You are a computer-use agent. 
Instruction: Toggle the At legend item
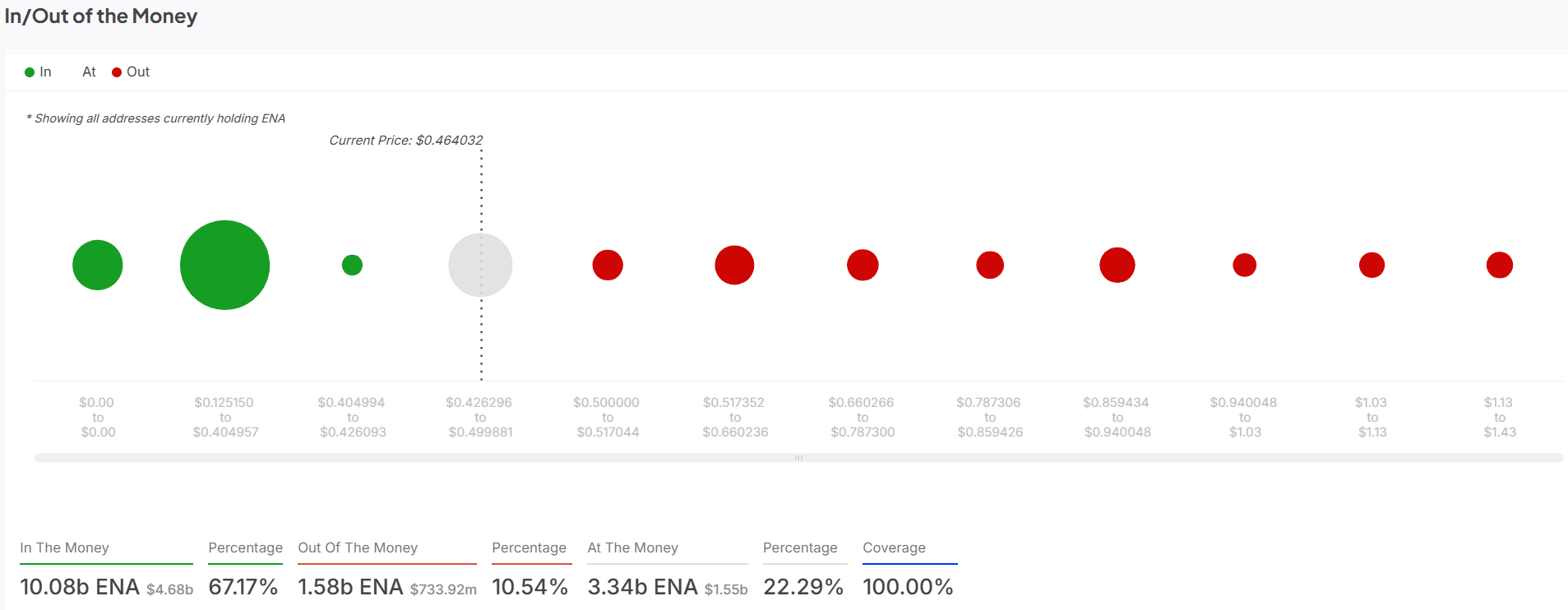coord(89,72)
